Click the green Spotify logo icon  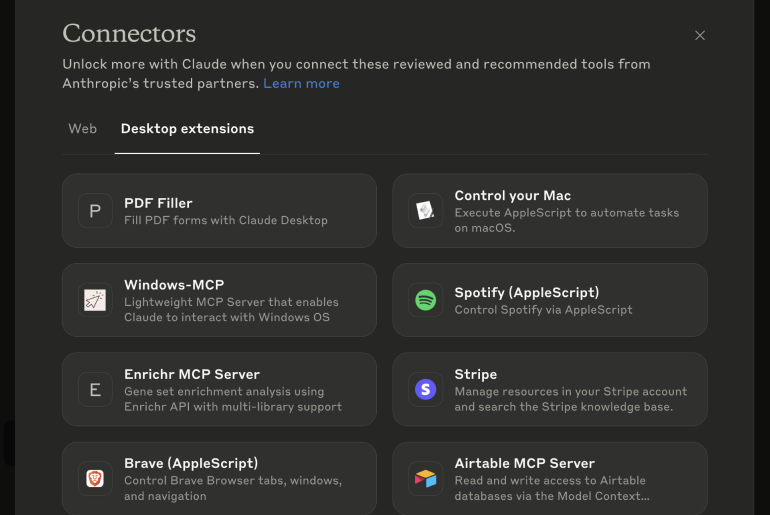tap(425, 300)
